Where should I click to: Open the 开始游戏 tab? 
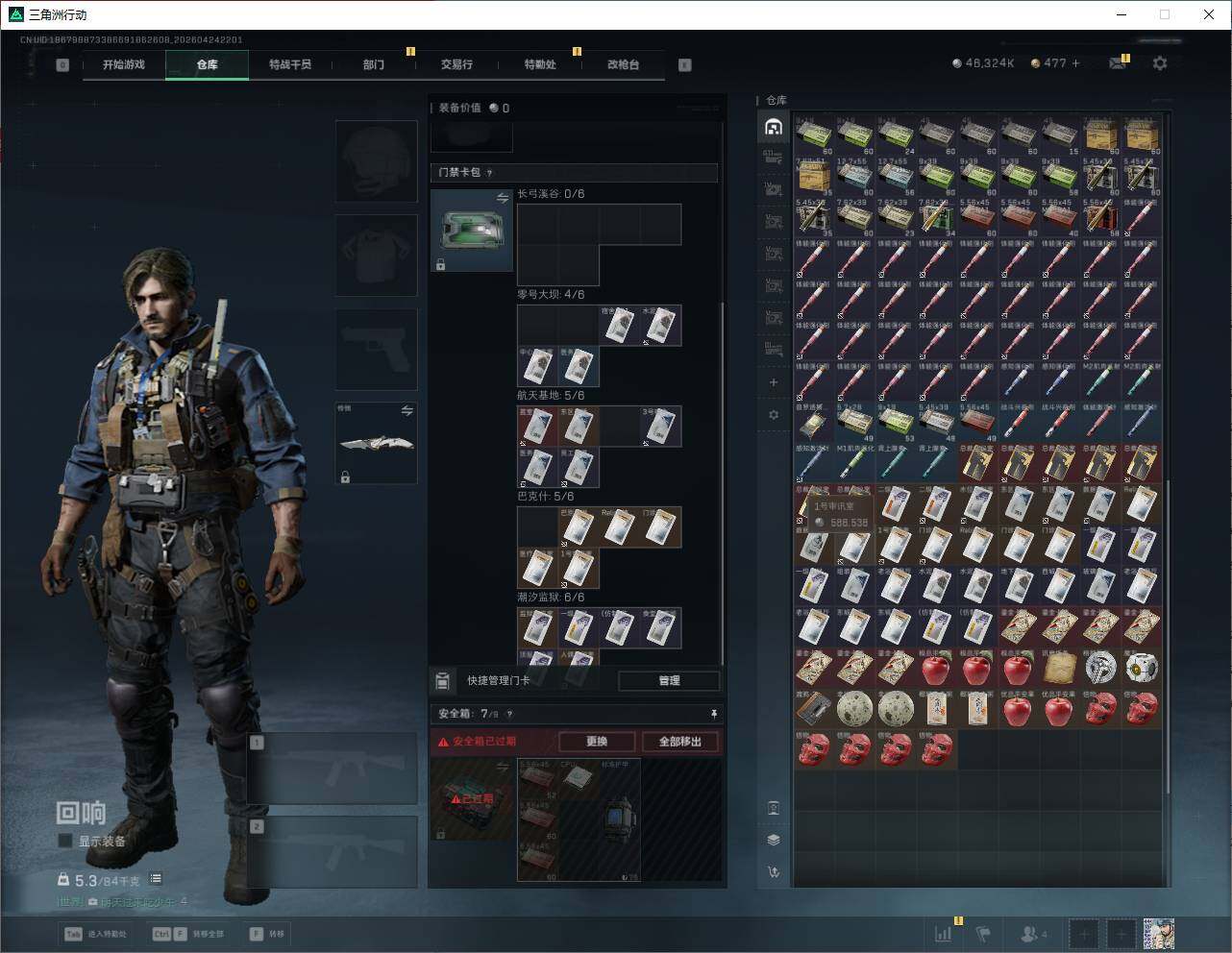pyautogui.click(x=124, y=64)
